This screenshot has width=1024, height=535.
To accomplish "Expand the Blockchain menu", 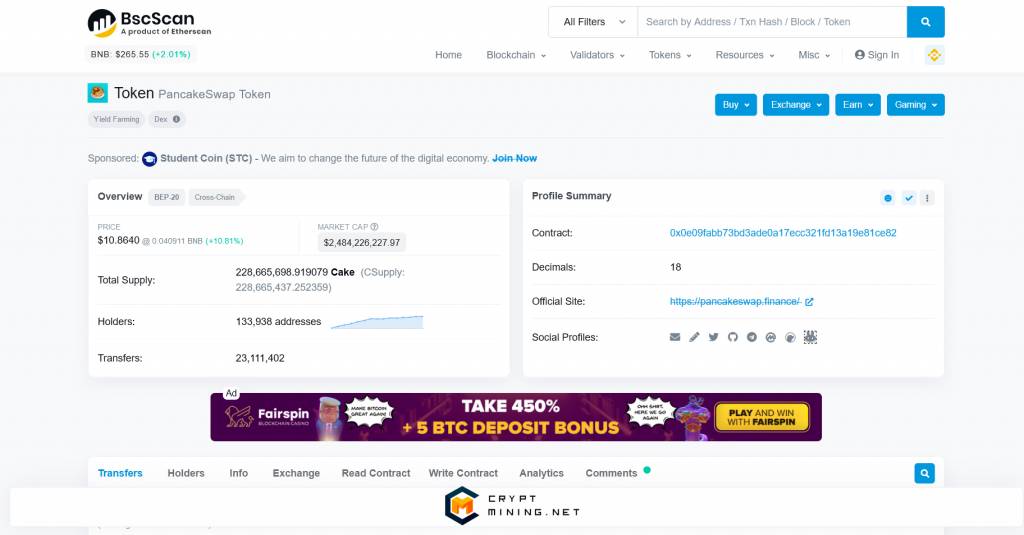I will 516,55.
